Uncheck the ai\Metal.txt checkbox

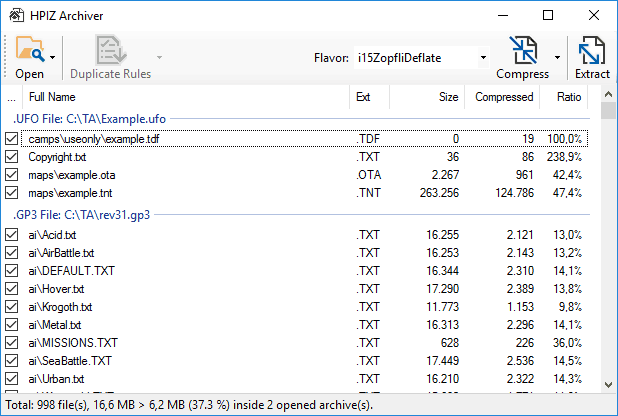coord(11,325)
